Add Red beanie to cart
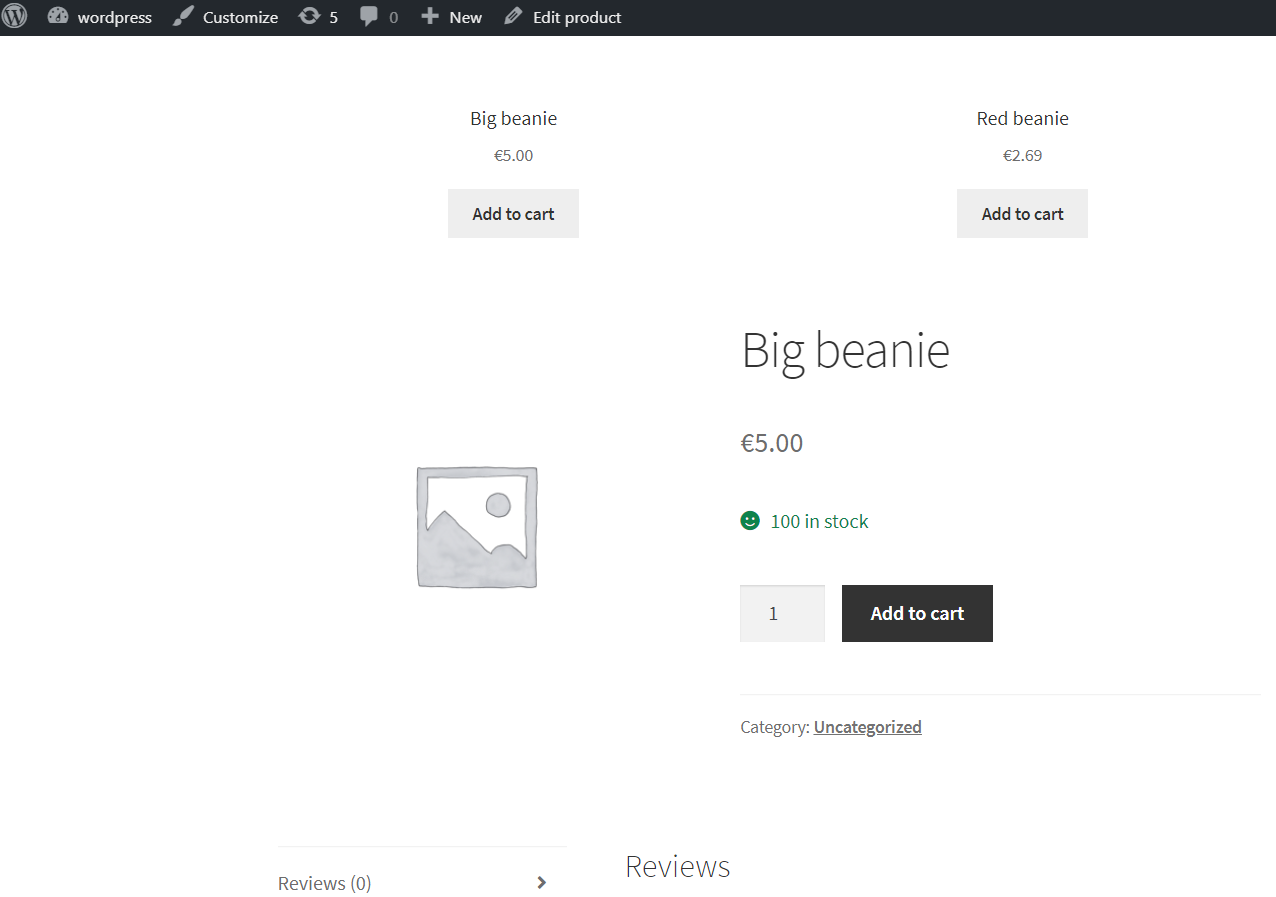This screenshot has height=897, width=1276. [1022, 213]
